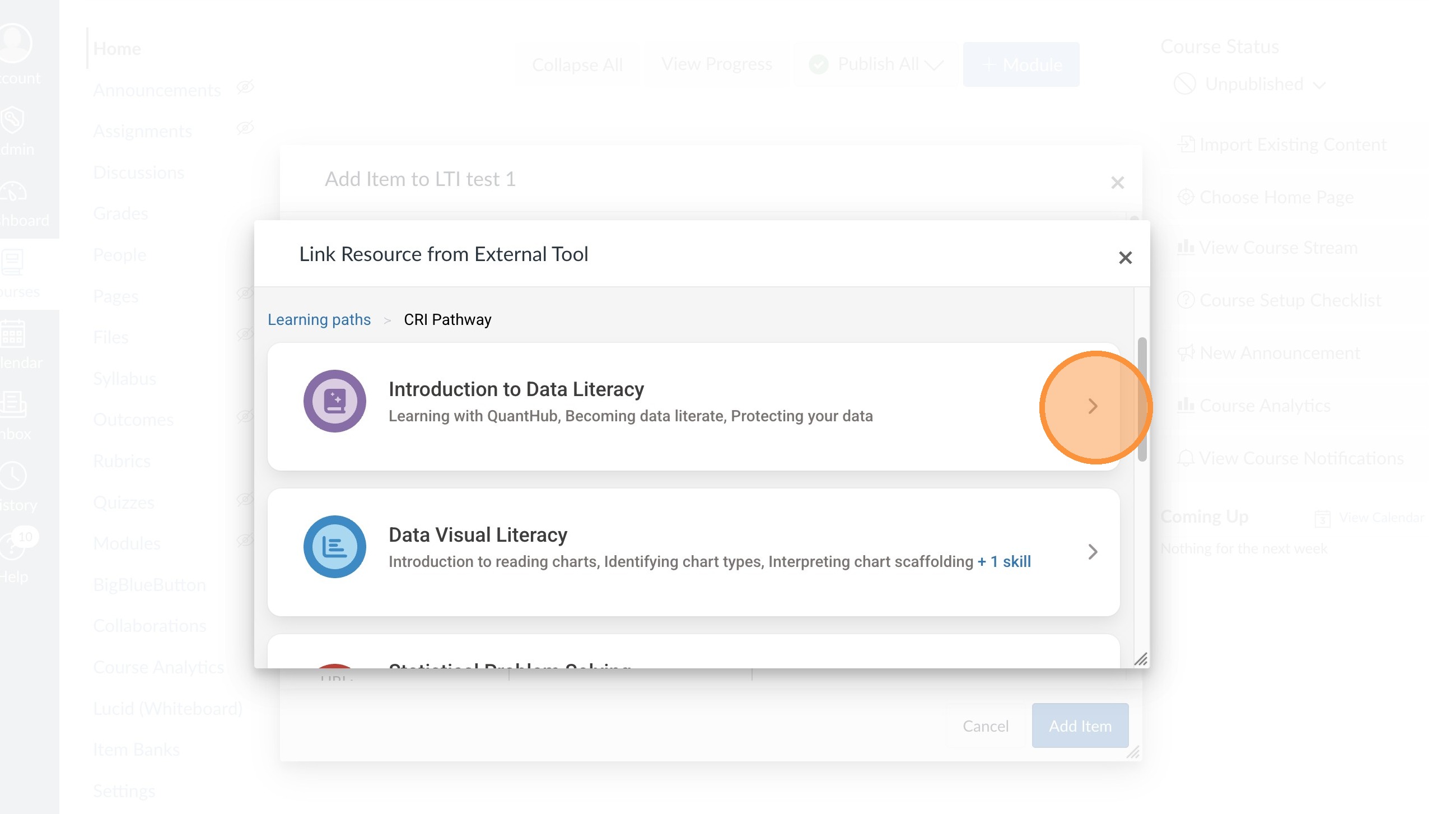Image resolution: width=1456 pixels, height=814 pixels.
Task: Toggle eye icon next to Announcements
Action: [245, 87]
